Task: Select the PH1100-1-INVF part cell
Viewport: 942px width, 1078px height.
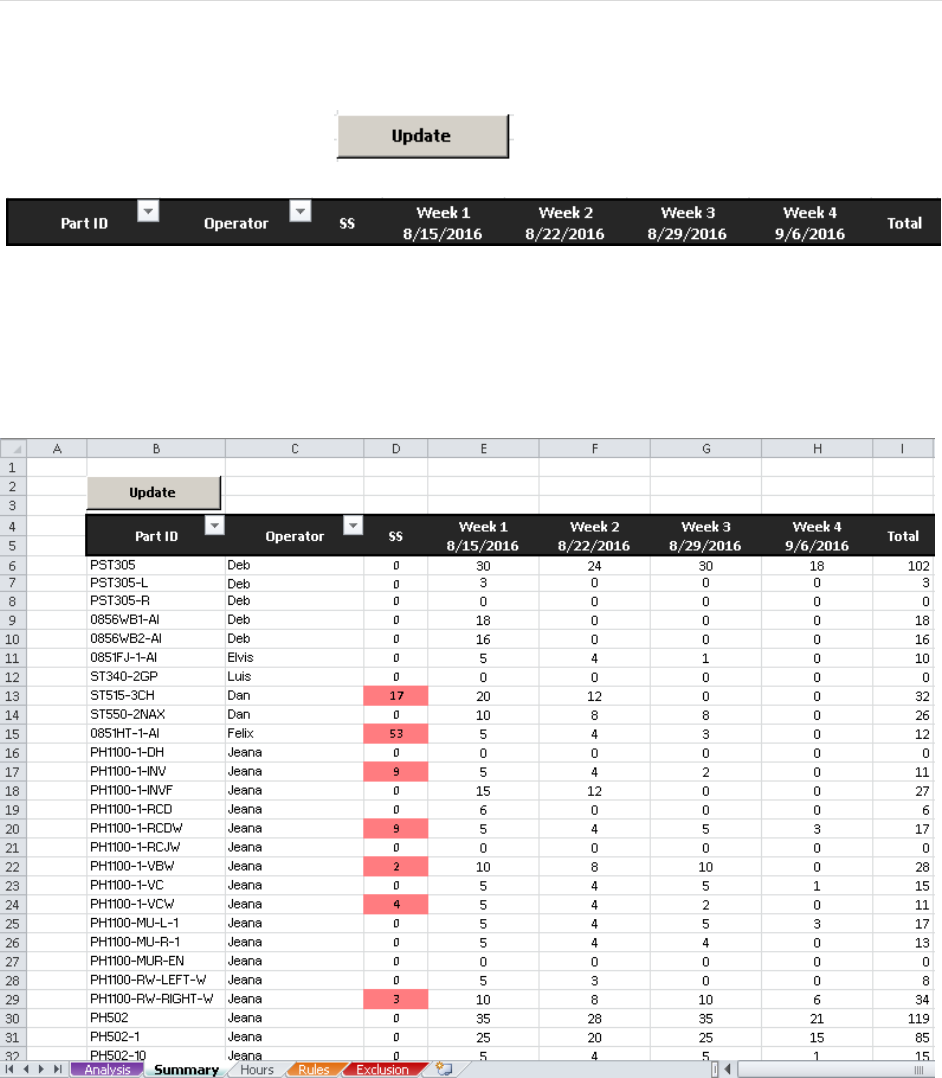Action: pos(156,791)
